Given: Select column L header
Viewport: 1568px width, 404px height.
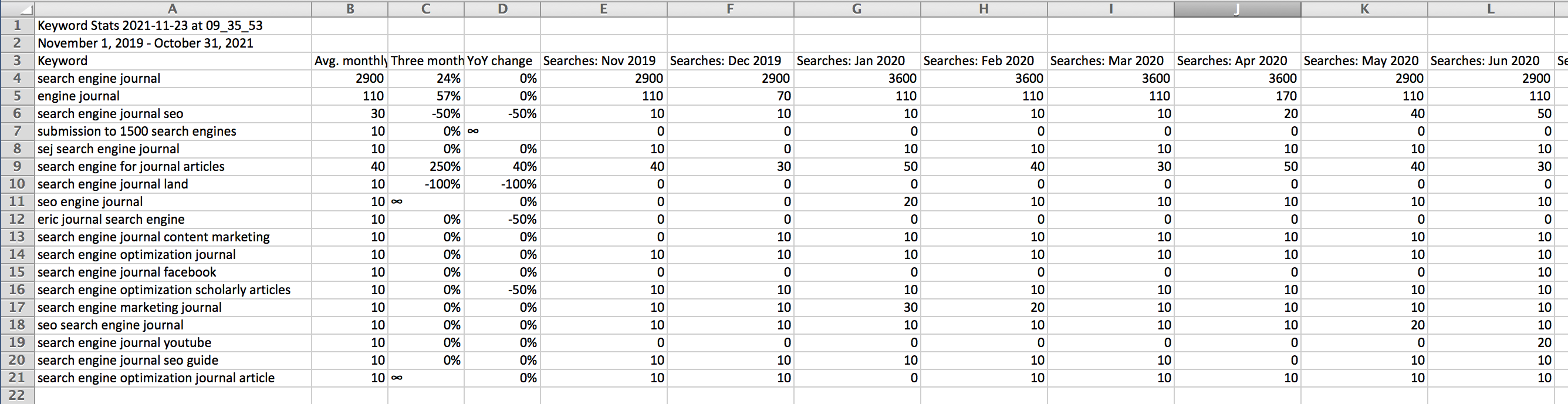Looking at the screenshot, I should [1491, 9].
